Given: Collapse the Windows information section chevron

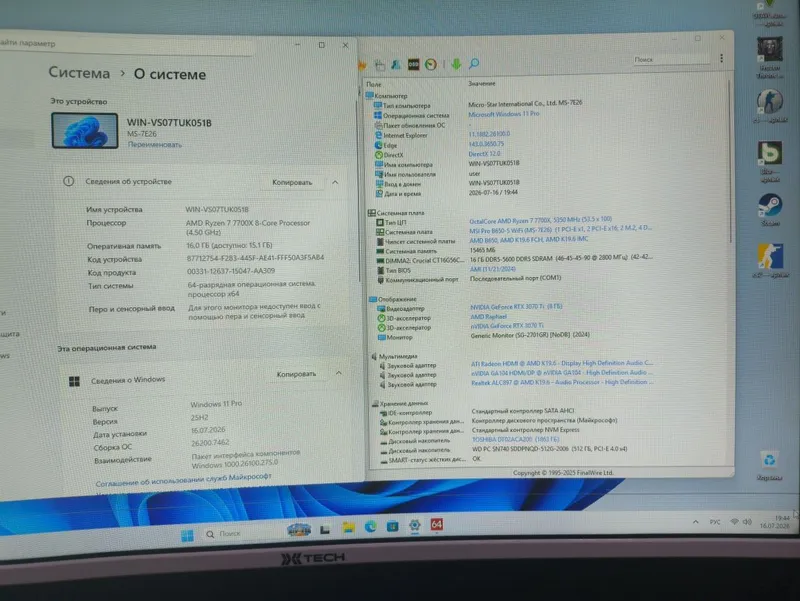Looking at the screenshot, I should point(339,373).
